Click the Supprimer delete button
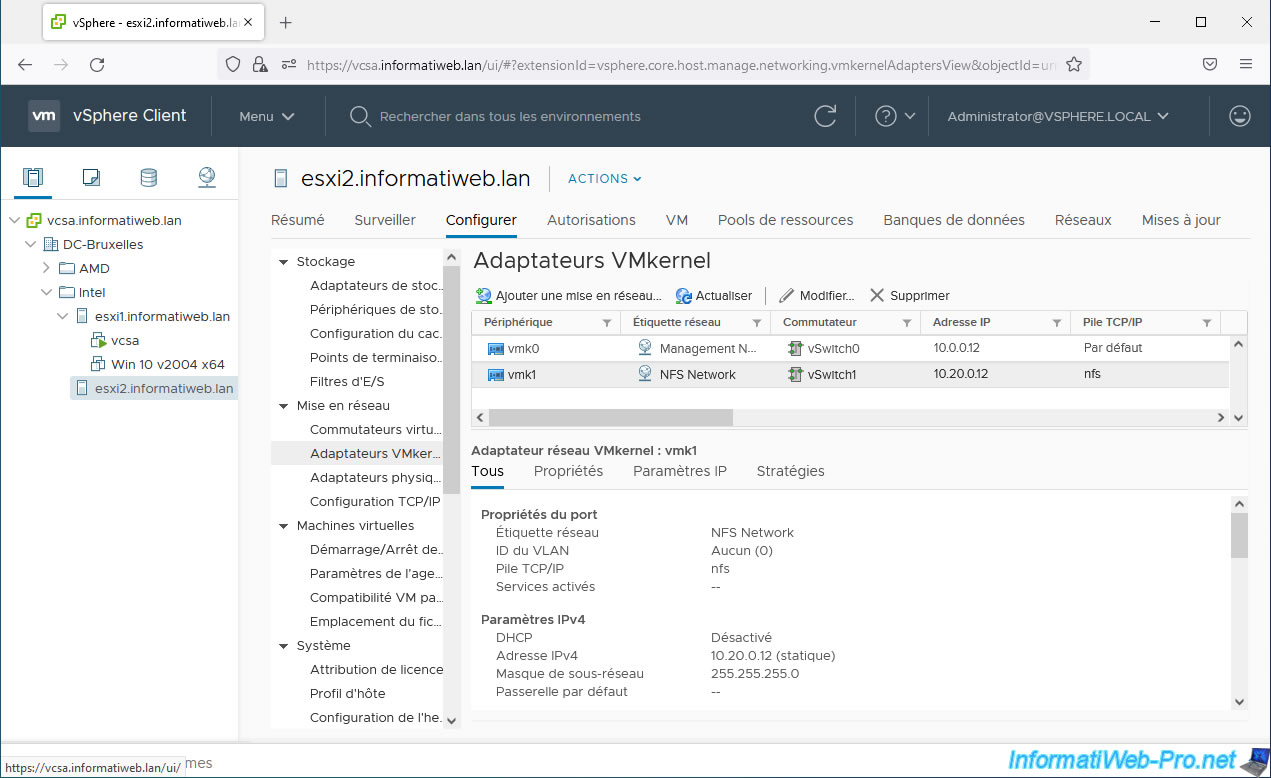This screenshot has height=778, width=1271. coord(909,296)
